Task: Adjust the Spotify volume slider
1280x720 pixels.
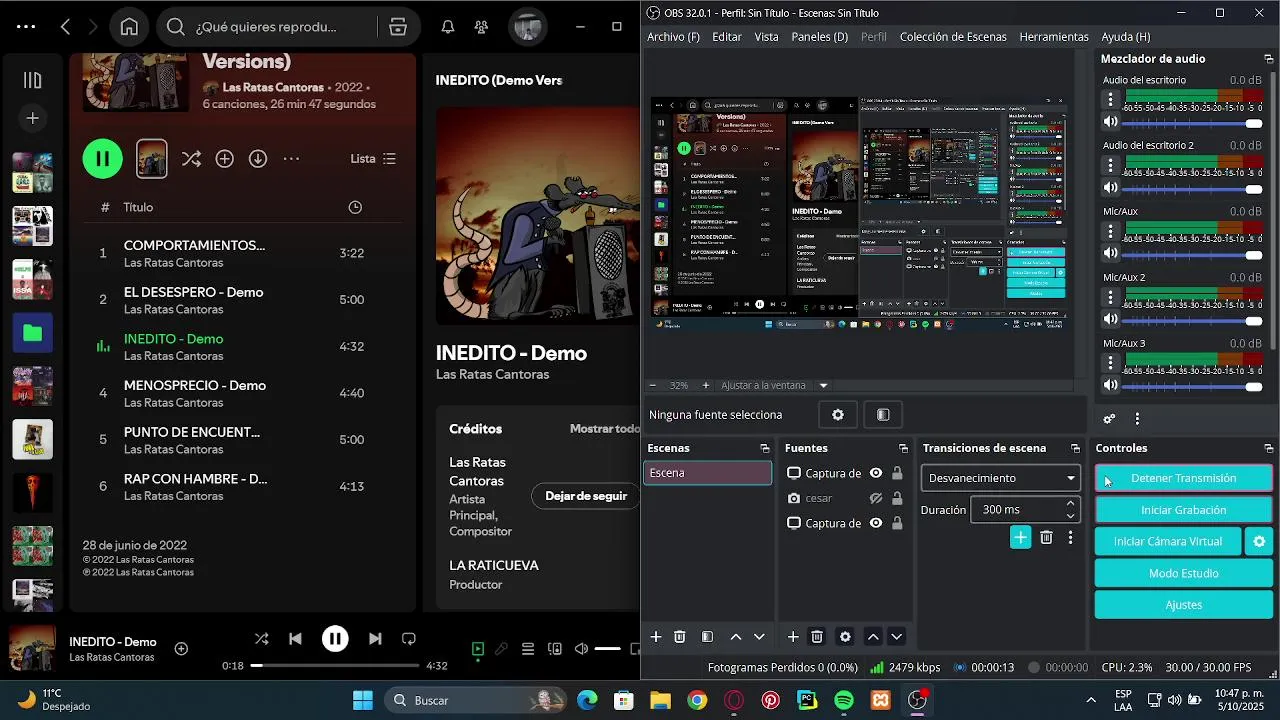Action: (x=608, y=649)
